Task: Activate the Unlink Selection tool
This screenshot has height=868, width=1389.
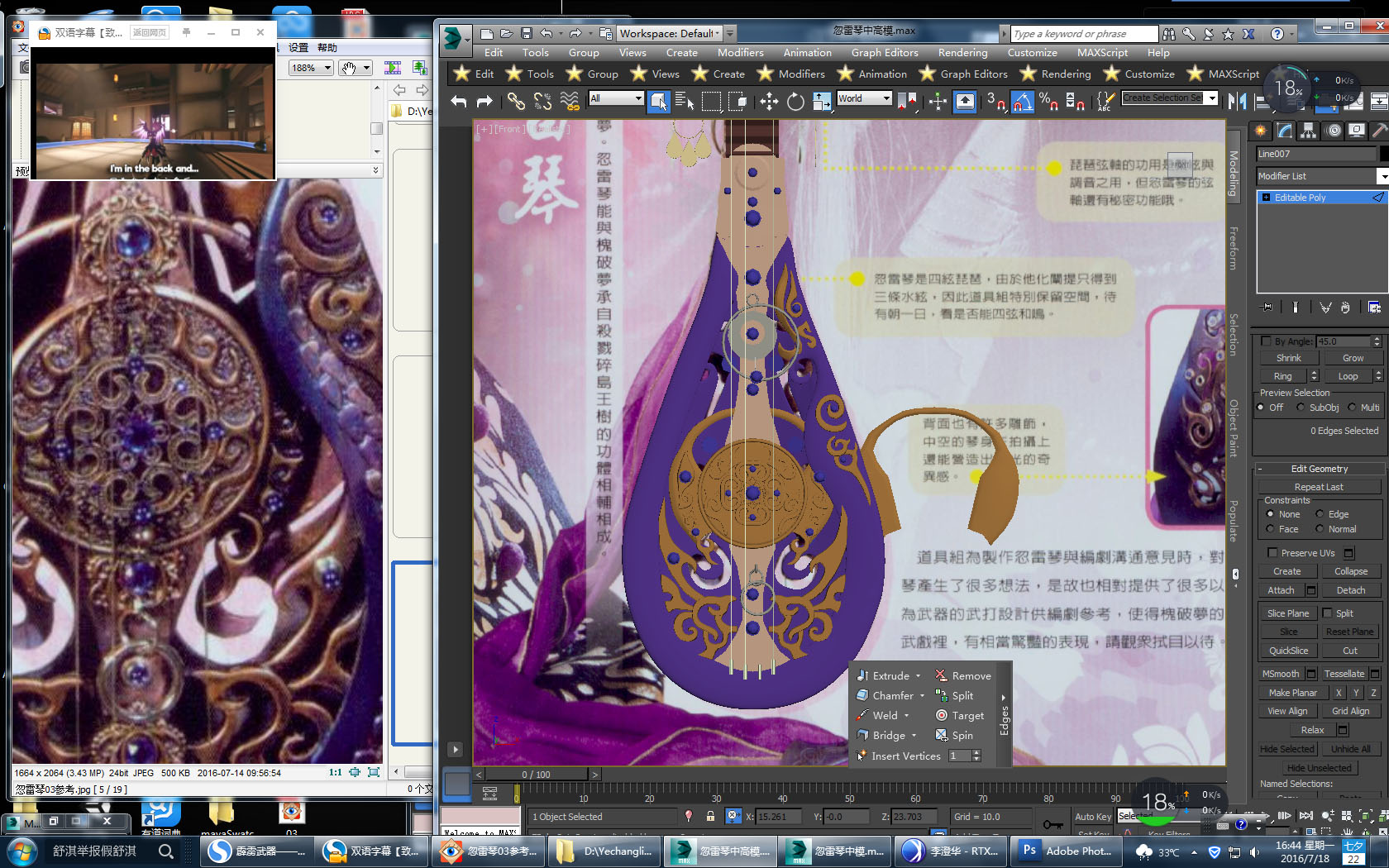Action: [542, 101]
